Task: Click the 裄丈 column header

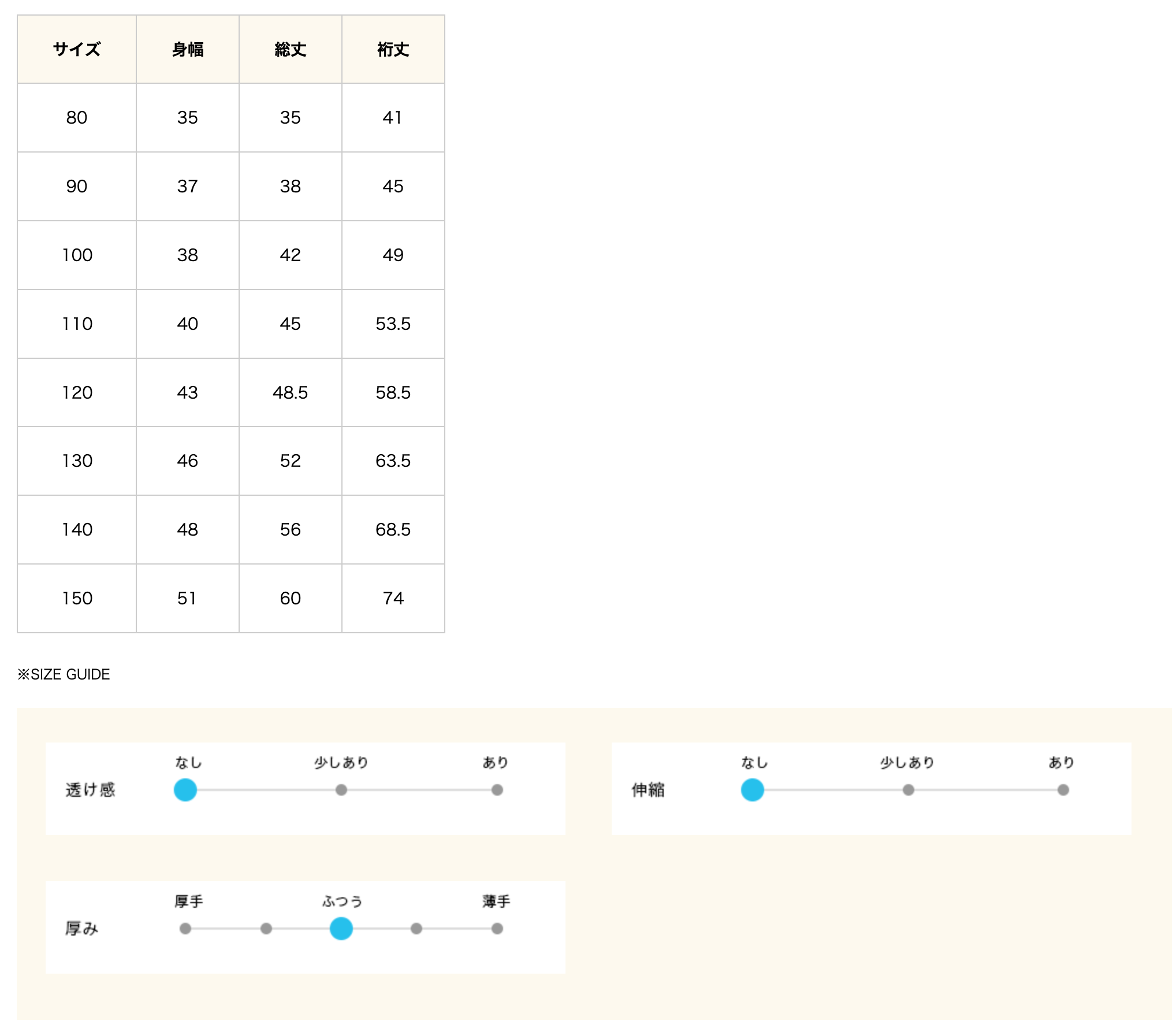Action: point(393,50)
